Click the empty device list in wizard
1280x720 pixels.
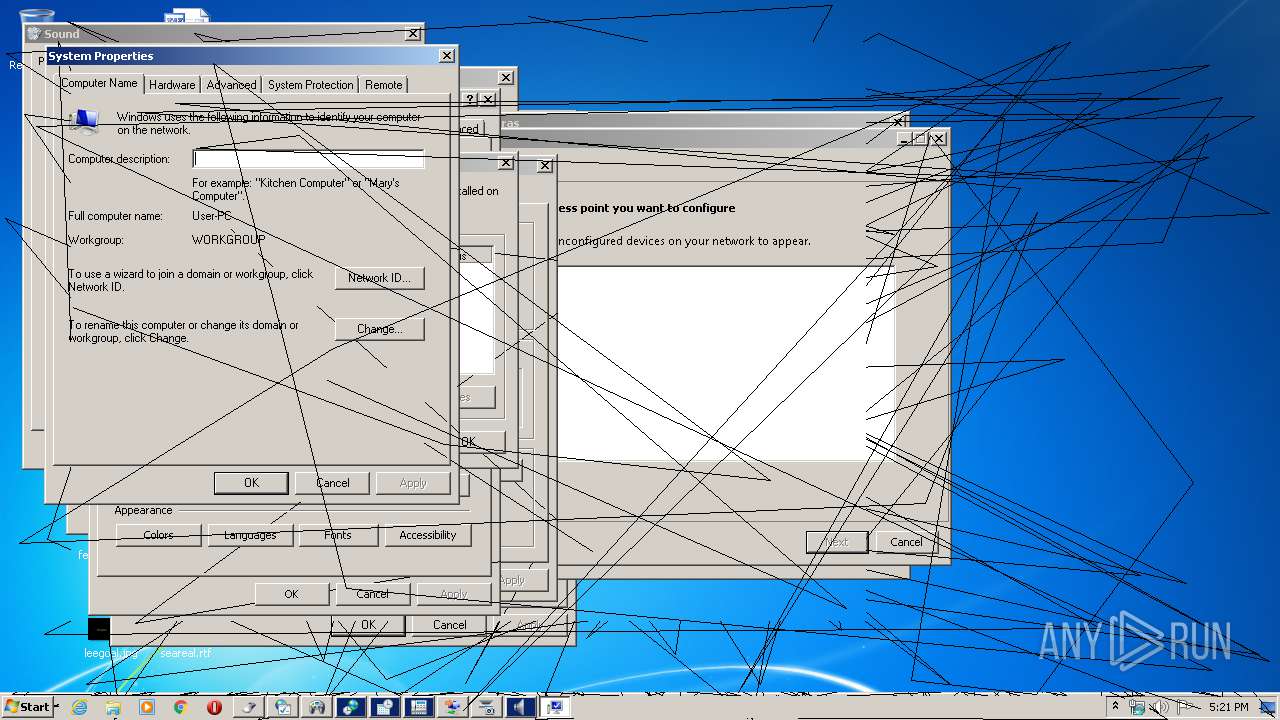[x=725, y=363]
